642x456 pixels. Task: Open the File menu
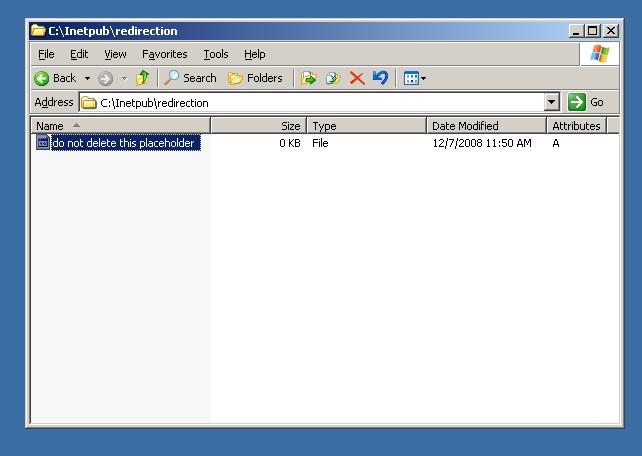click(x=46, y=54)
